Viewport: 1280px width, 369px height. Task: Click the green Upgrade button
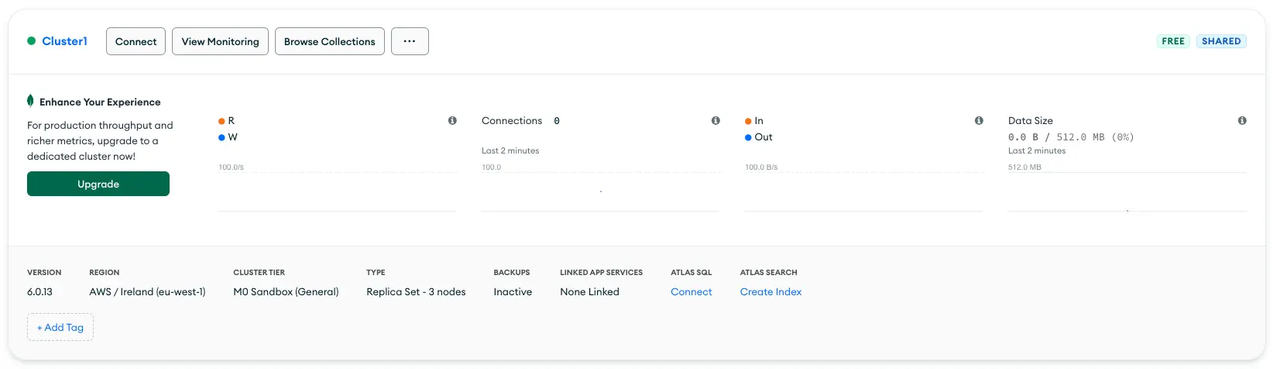click(x=98, y=184)
